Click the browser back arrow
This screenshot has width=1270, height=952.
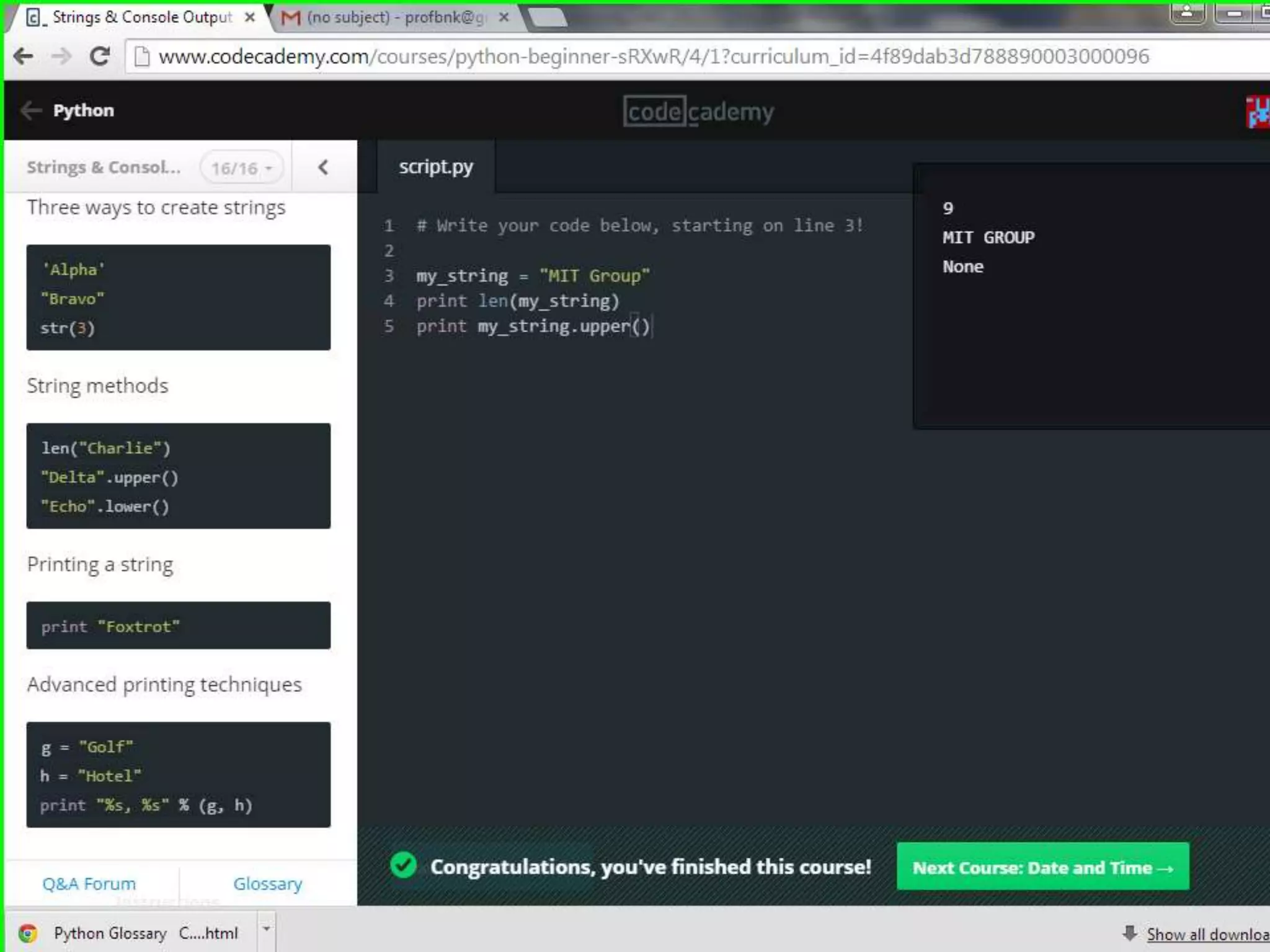click(24, 56)
